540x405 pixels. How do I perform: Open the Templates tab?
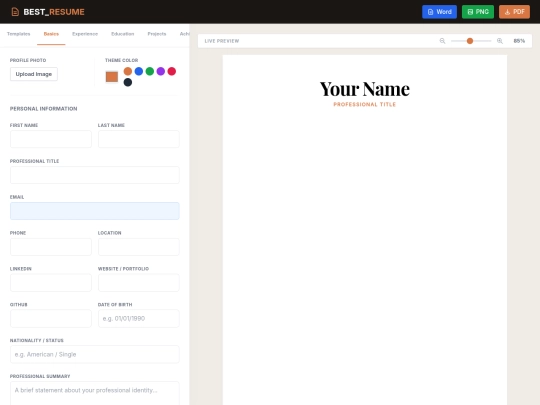pos(19,34)
